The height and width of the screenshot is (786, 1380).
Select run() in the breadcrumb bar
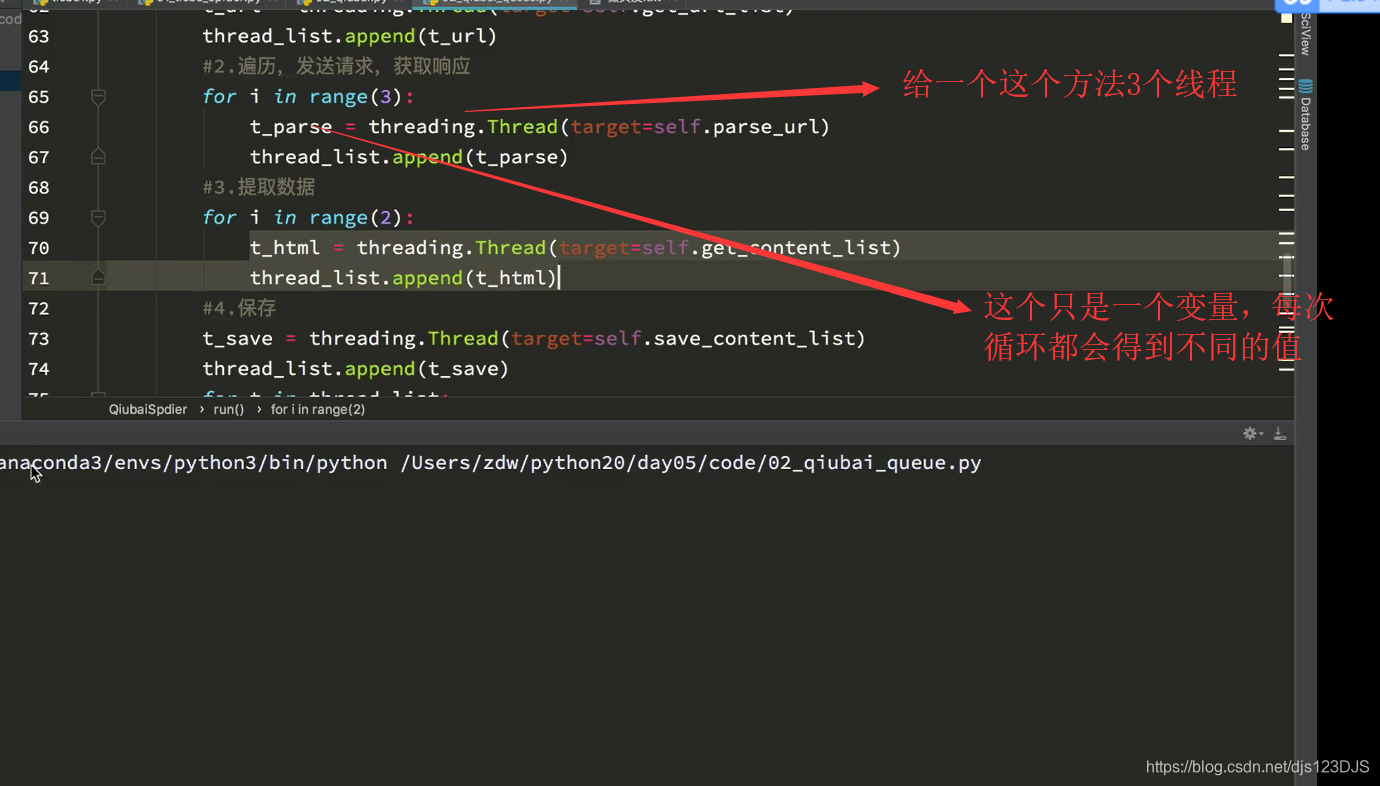229,409
